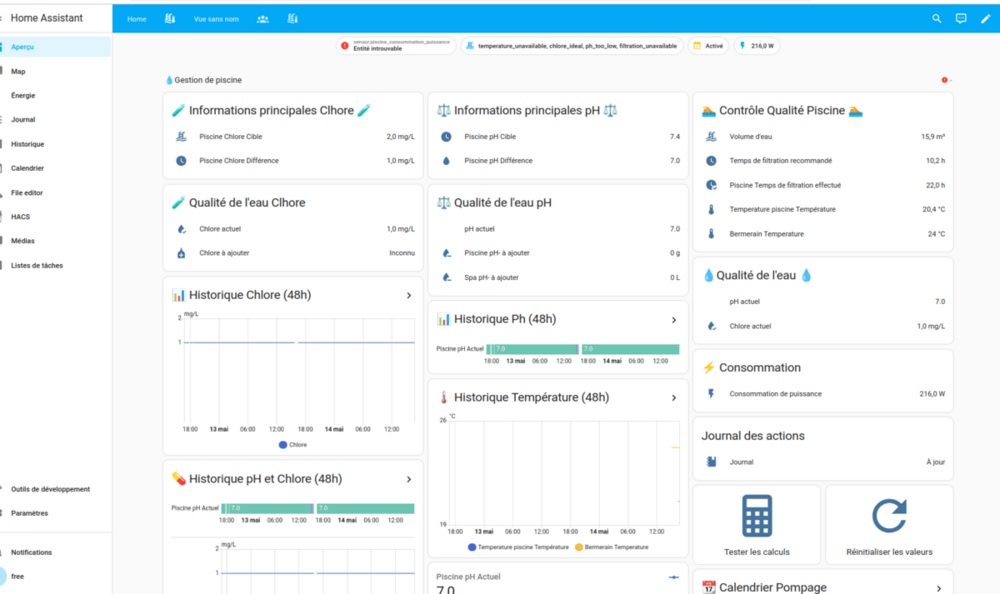Click the refresh icon for Réinitialiser les valeurs
Screen dimensions: 1000x594
[889, 516]
